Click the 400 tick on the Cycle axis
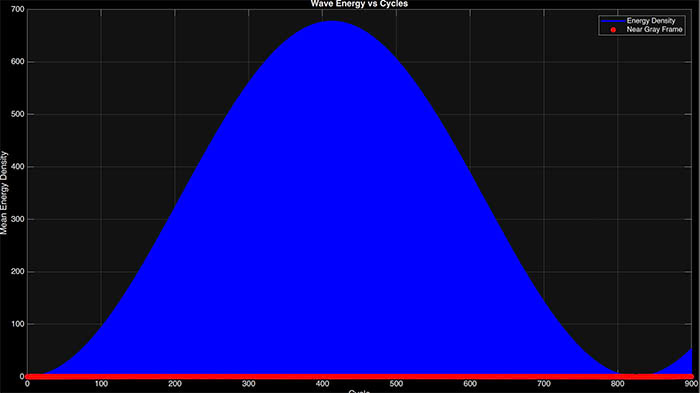 pos(322,384)
